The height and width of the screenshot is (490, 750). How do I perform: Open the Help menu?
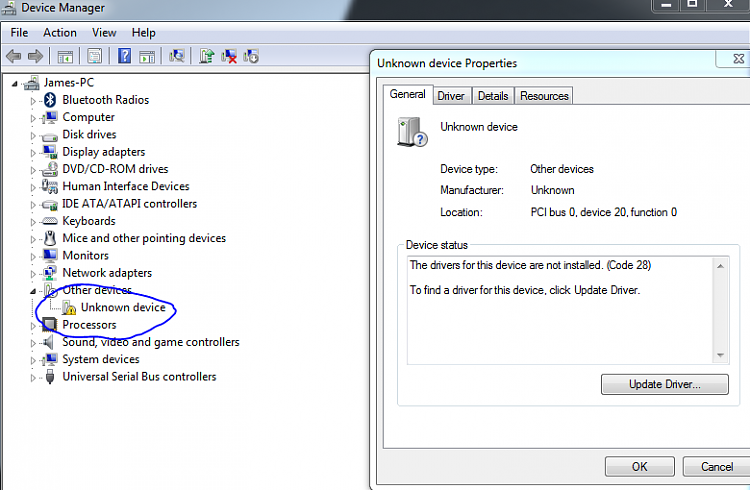pyautogui.click(x=143, y=33)
